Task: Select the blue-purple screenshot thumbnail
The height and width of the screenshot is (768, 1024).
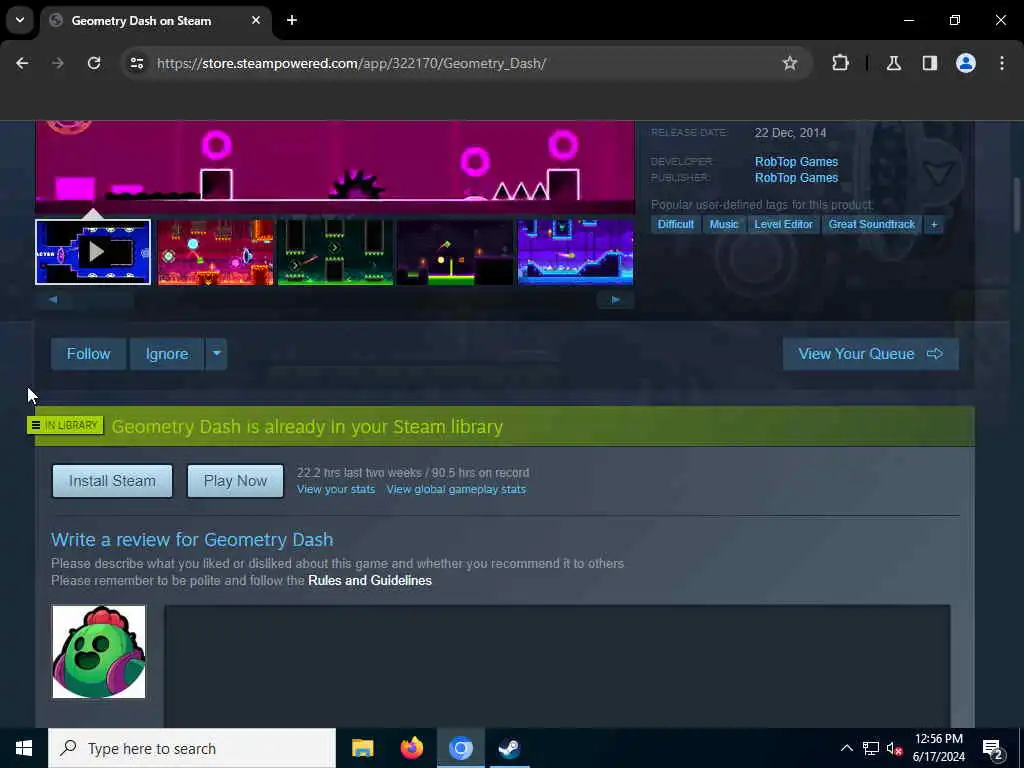Action: (575, 252)
